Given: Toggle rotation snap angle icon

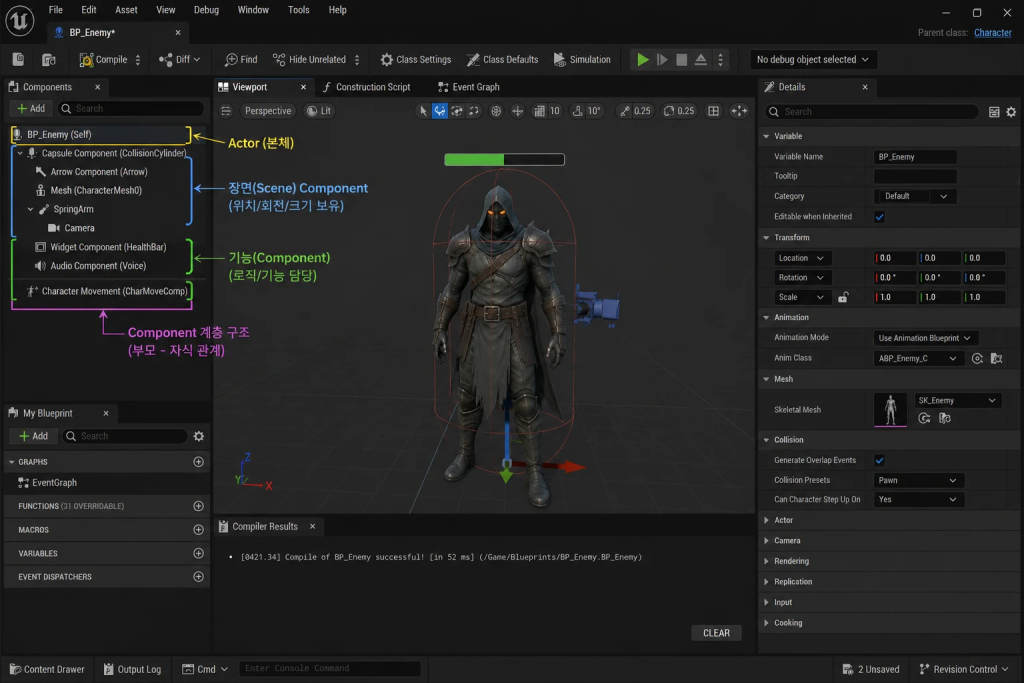Looking at the screenshot, I should (x=577, y=111).
